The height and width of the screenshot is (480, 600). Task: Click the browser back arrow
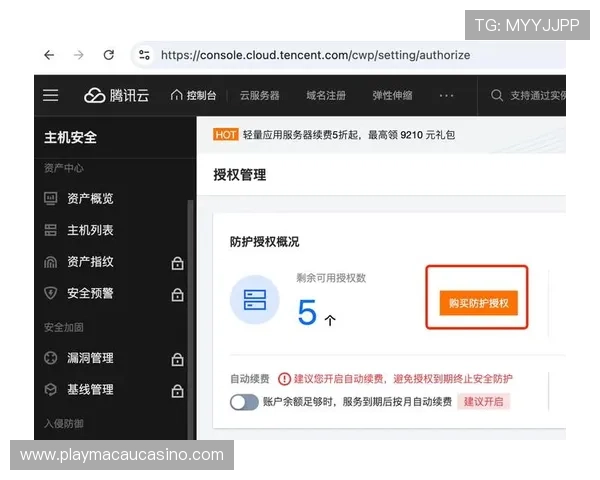coord(49,55)
